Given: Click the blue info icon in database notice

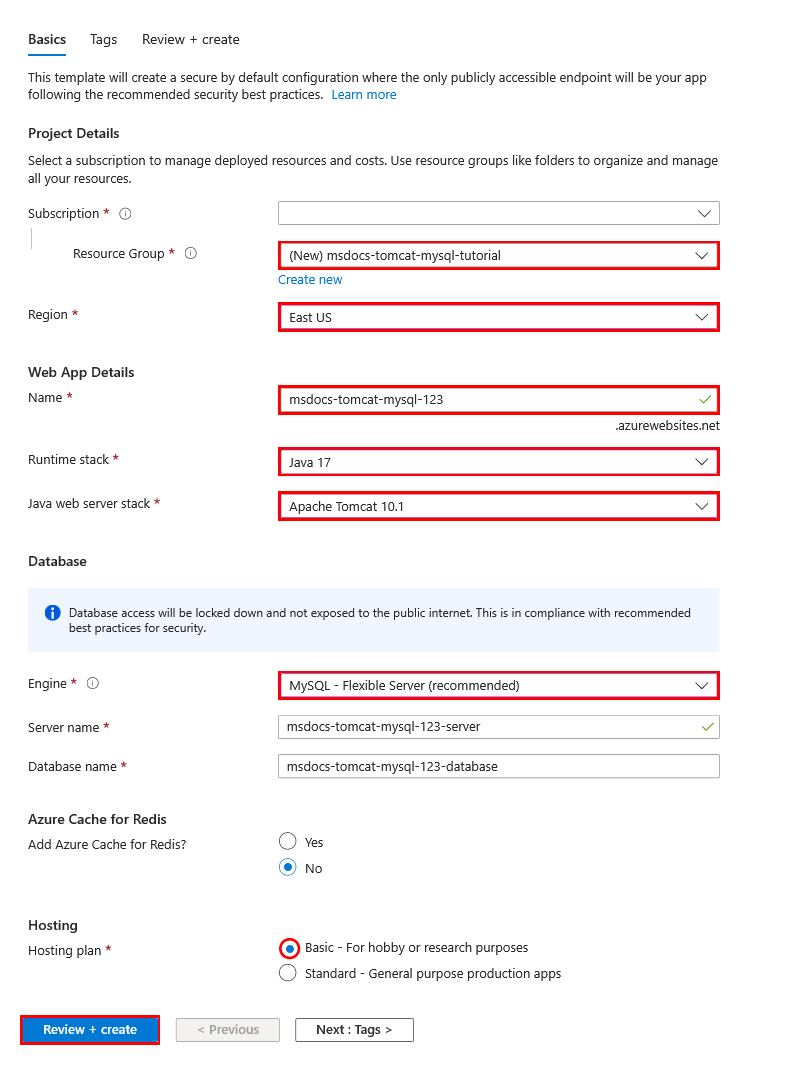Looking at the screenshot, I should tap(52, 612).
